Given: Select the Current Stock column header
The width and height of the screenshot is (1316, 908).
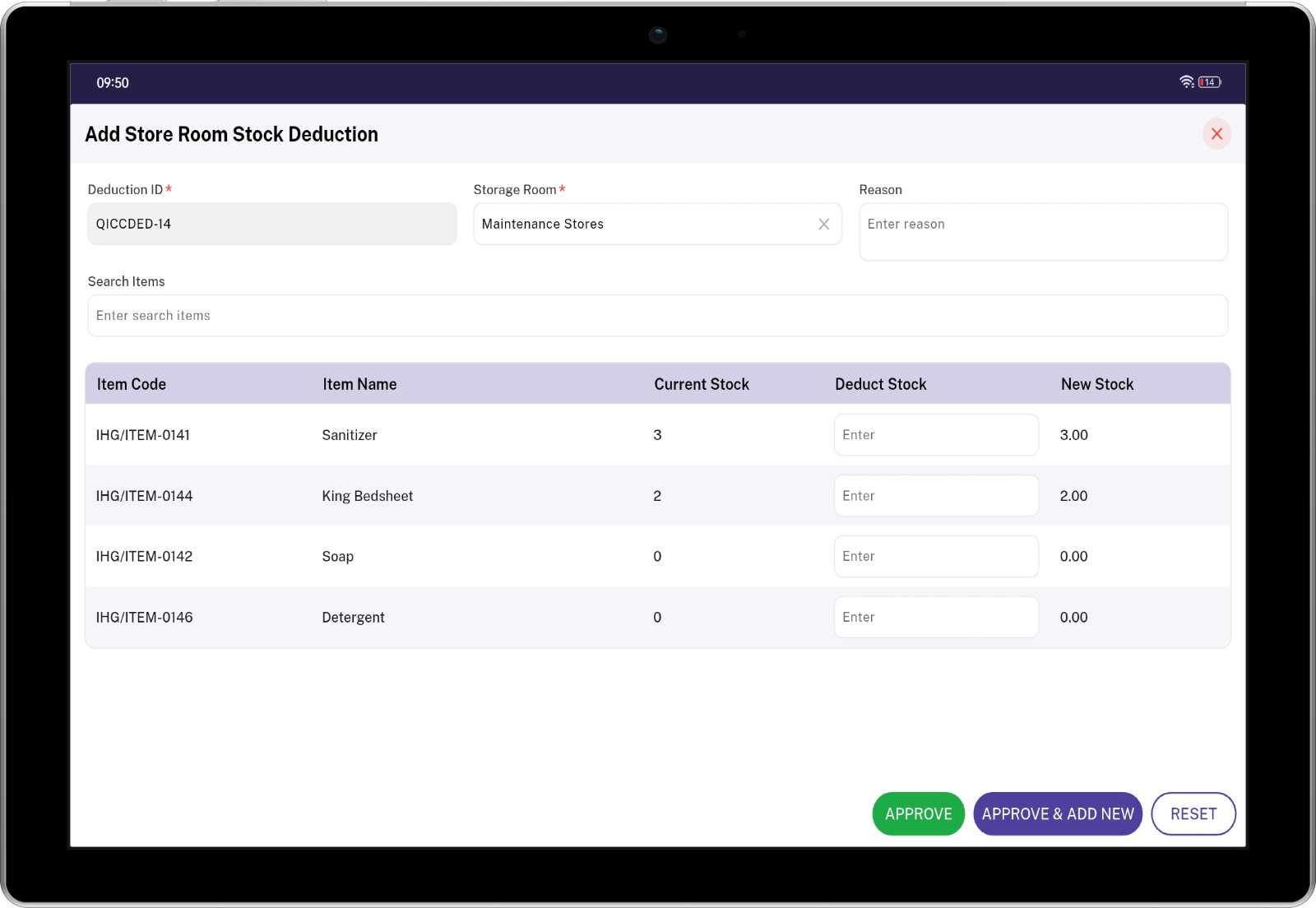Looking at the screenshot, I should coord(702,384).
